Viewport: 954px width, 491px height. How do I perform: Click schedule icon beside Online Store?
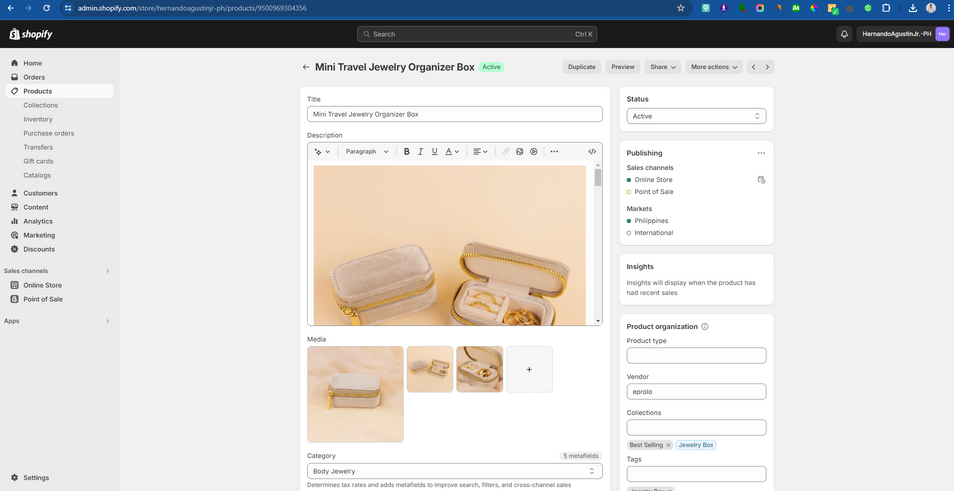click(761, 179)
